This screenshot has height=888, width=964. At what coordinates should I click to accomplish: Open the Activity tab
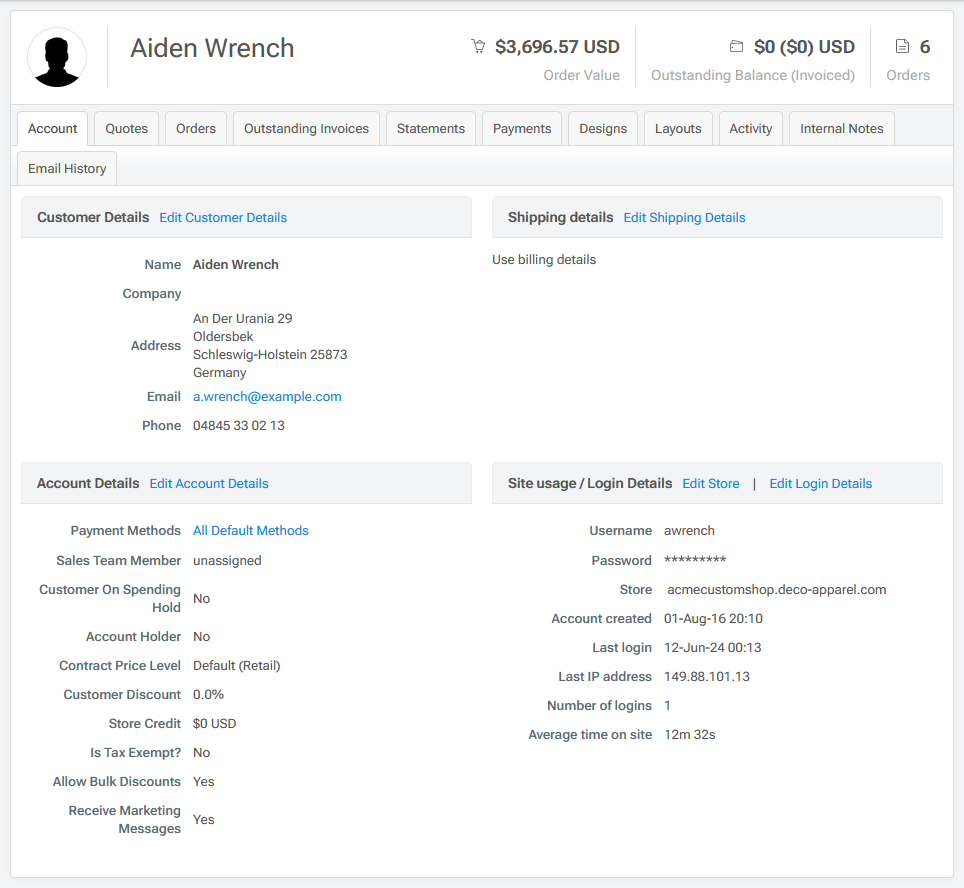pos(750,128)
